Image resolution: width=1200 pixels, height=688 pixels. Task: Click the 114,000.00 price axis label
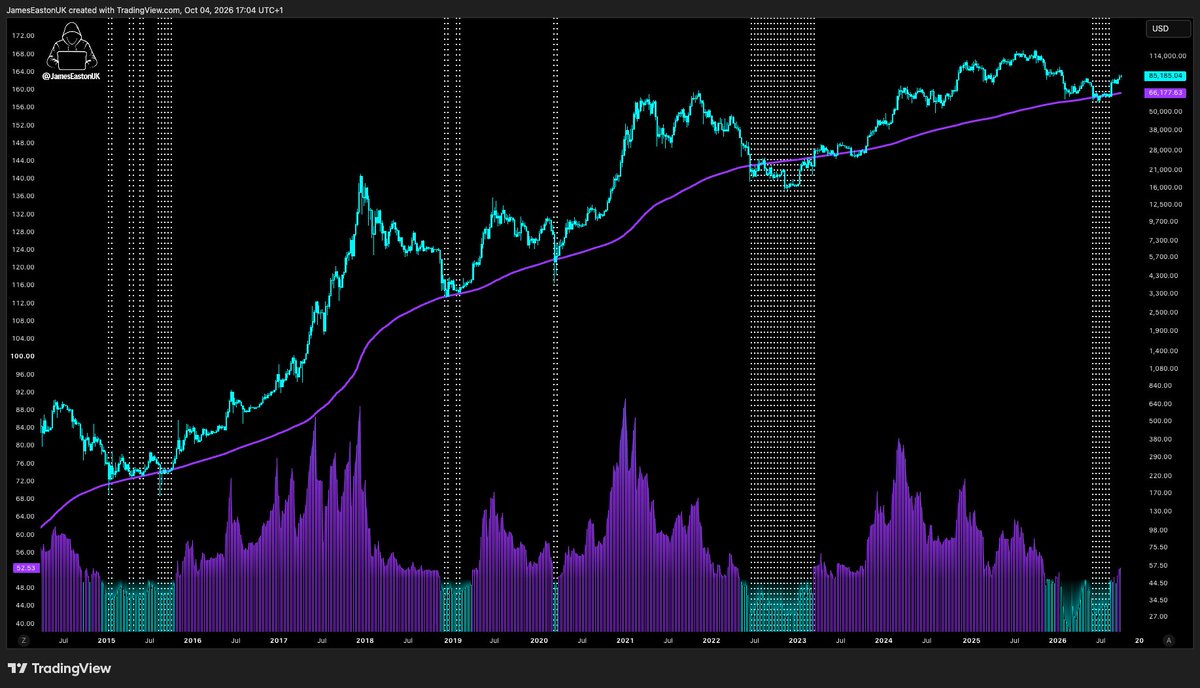1167,56
